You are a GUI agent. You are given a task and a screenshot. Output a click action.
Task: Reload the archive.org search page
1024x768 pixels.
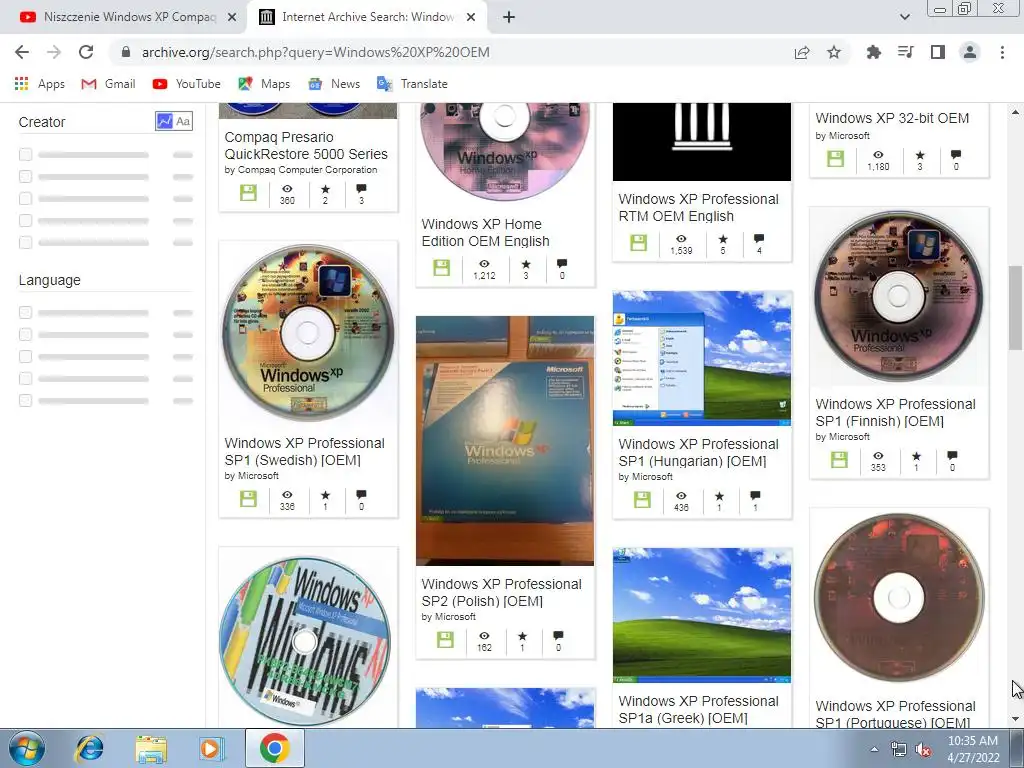click(86, 52)
